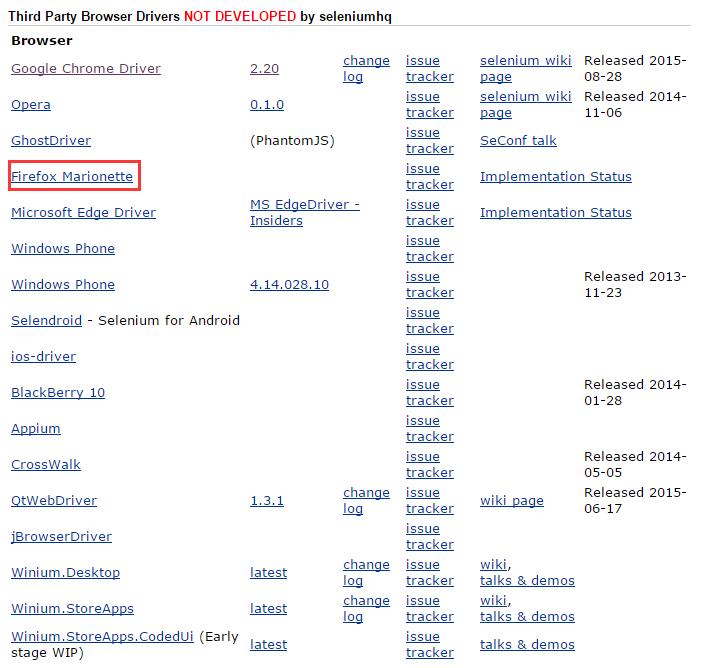Screen dimensions: 719x668
Task: Open QtWebDriver wiki page link
Action: (x=512, y=500)
